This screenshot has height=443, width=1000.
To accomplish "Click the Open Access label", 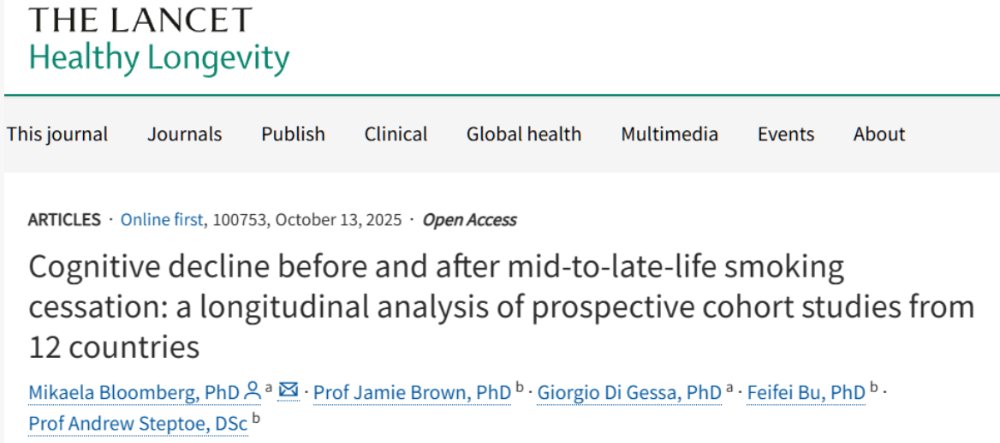I will click(x=469, y=220).
